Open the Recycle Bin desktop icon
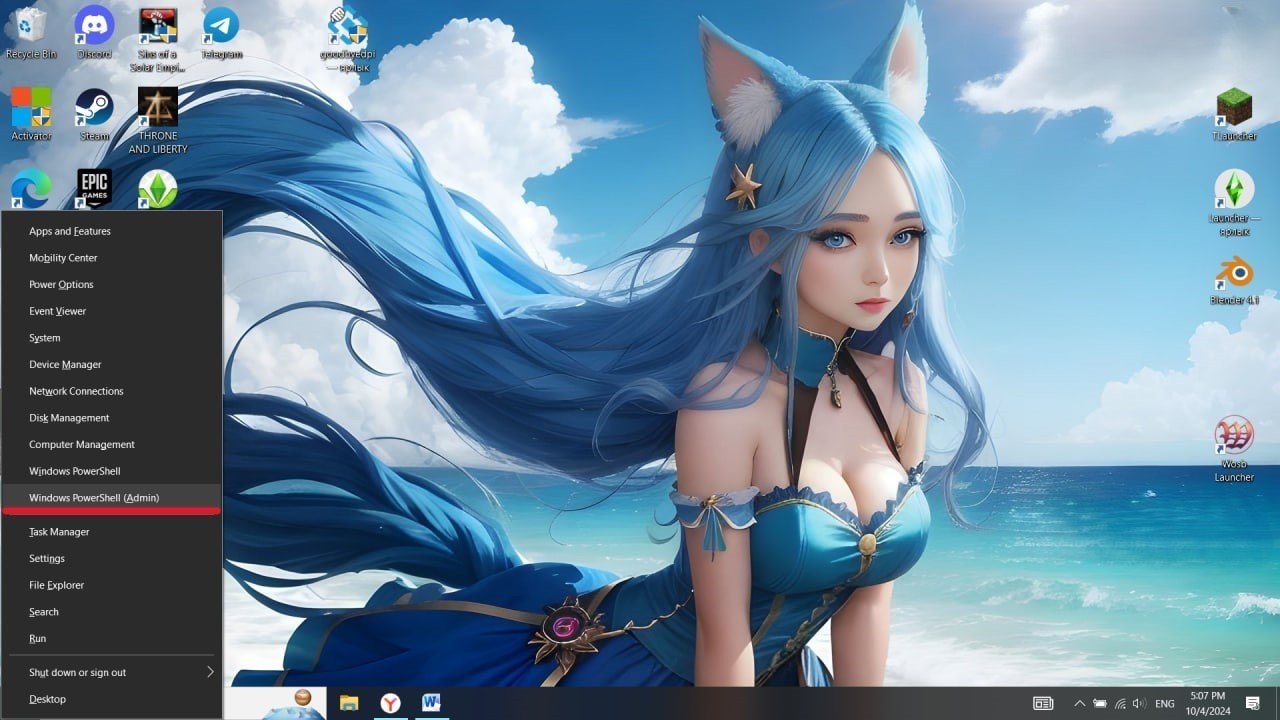Viewport: 1280px width, 720px height. pos(31,33)
